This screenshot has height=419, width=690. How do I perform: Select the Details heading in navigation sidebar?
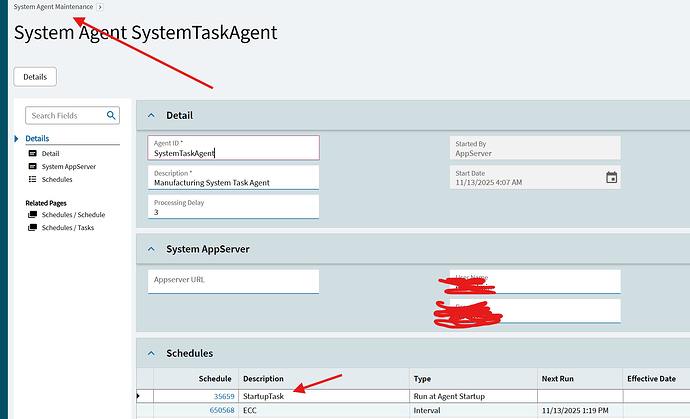pos(37,139)
